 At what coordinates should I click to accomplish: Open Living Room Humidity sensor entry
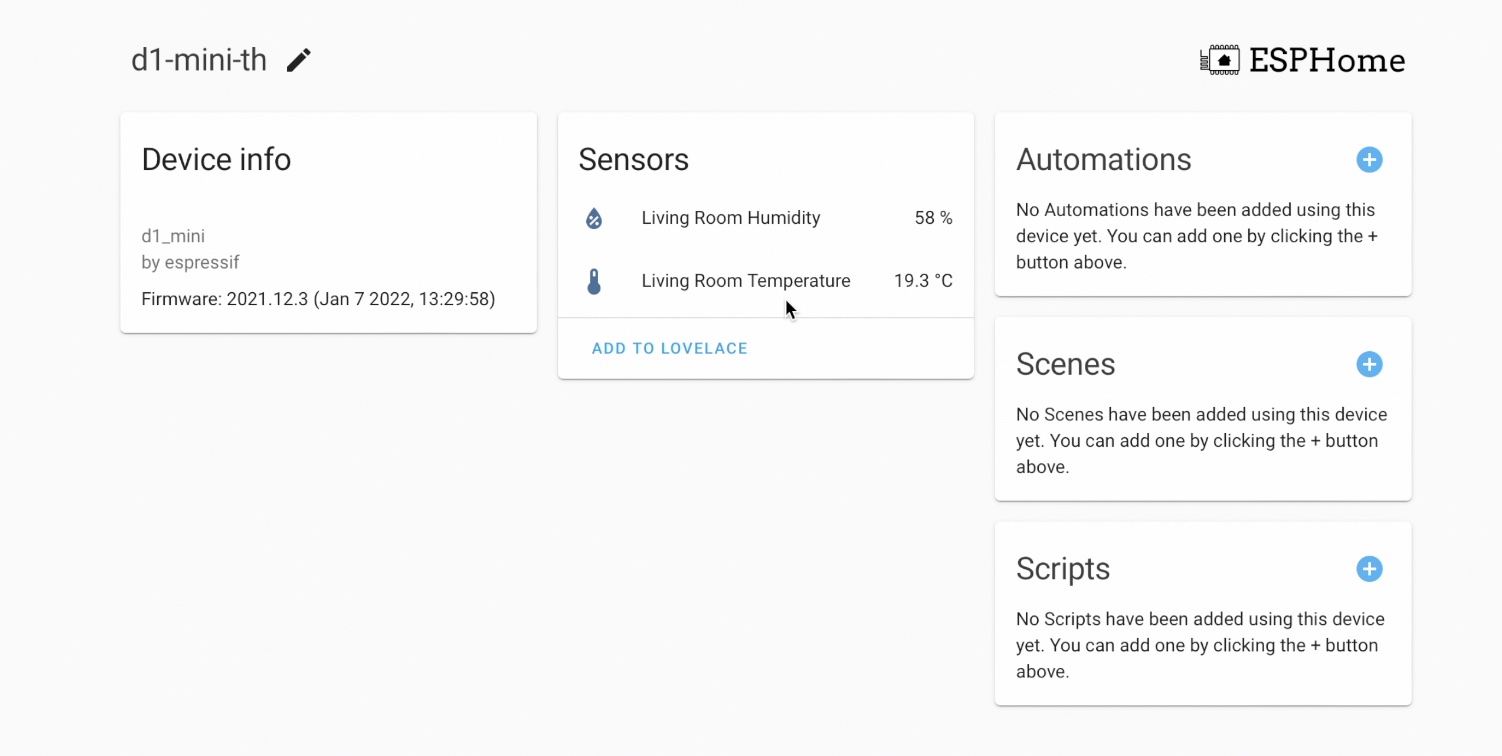[x=766, y=218]
